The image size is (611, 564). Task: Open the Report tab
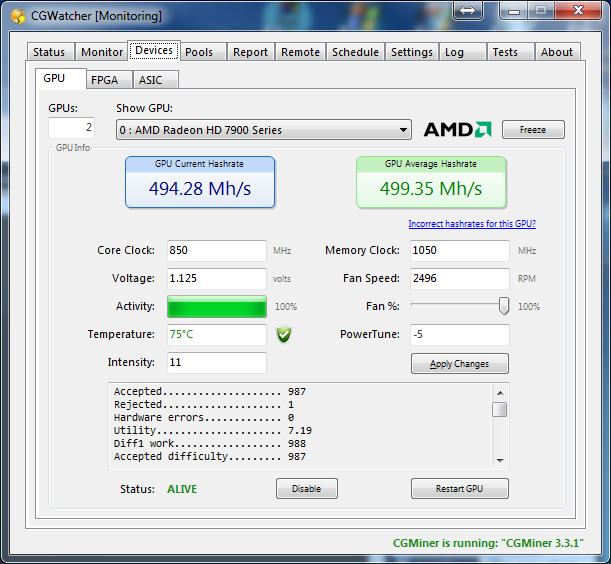[251, 52]
